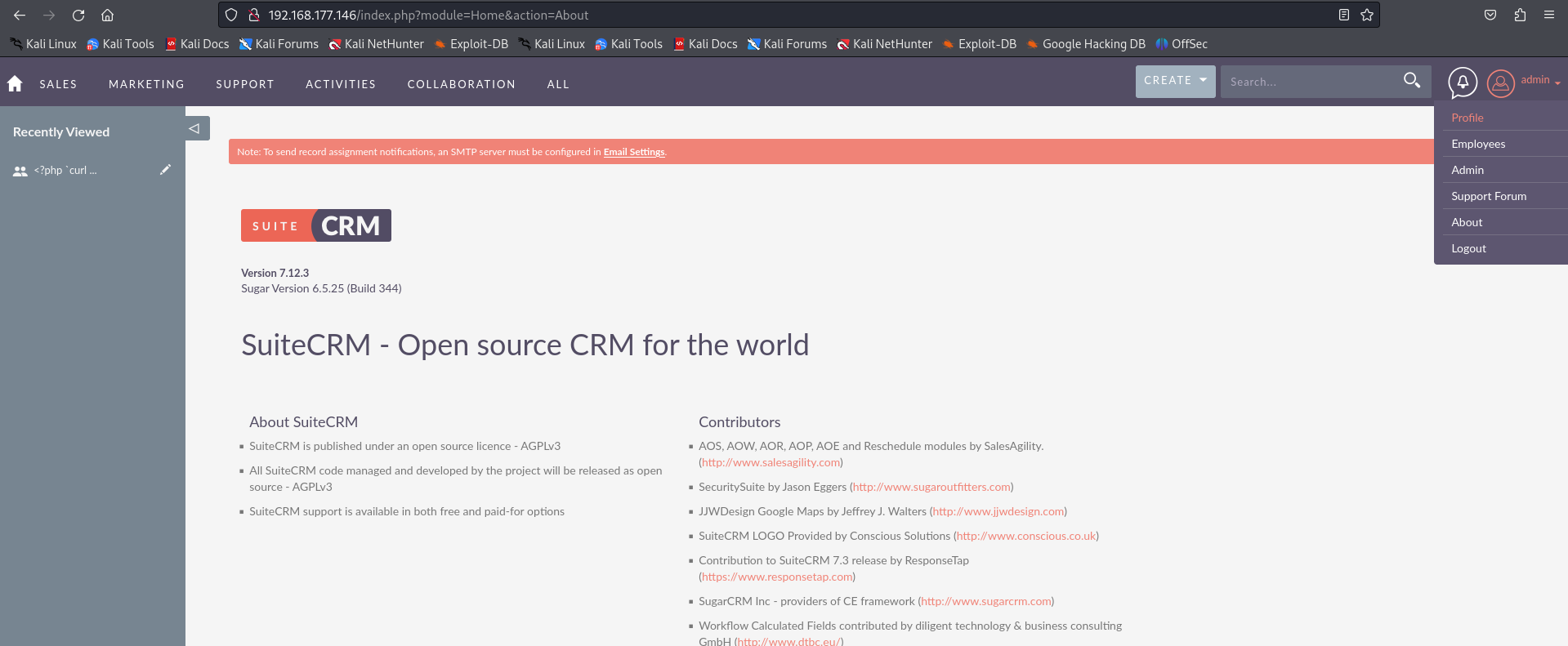This screenshot has width=1568, height=646.
Task: Open the first Kali Docs bookmark
Action: (197, 44)
